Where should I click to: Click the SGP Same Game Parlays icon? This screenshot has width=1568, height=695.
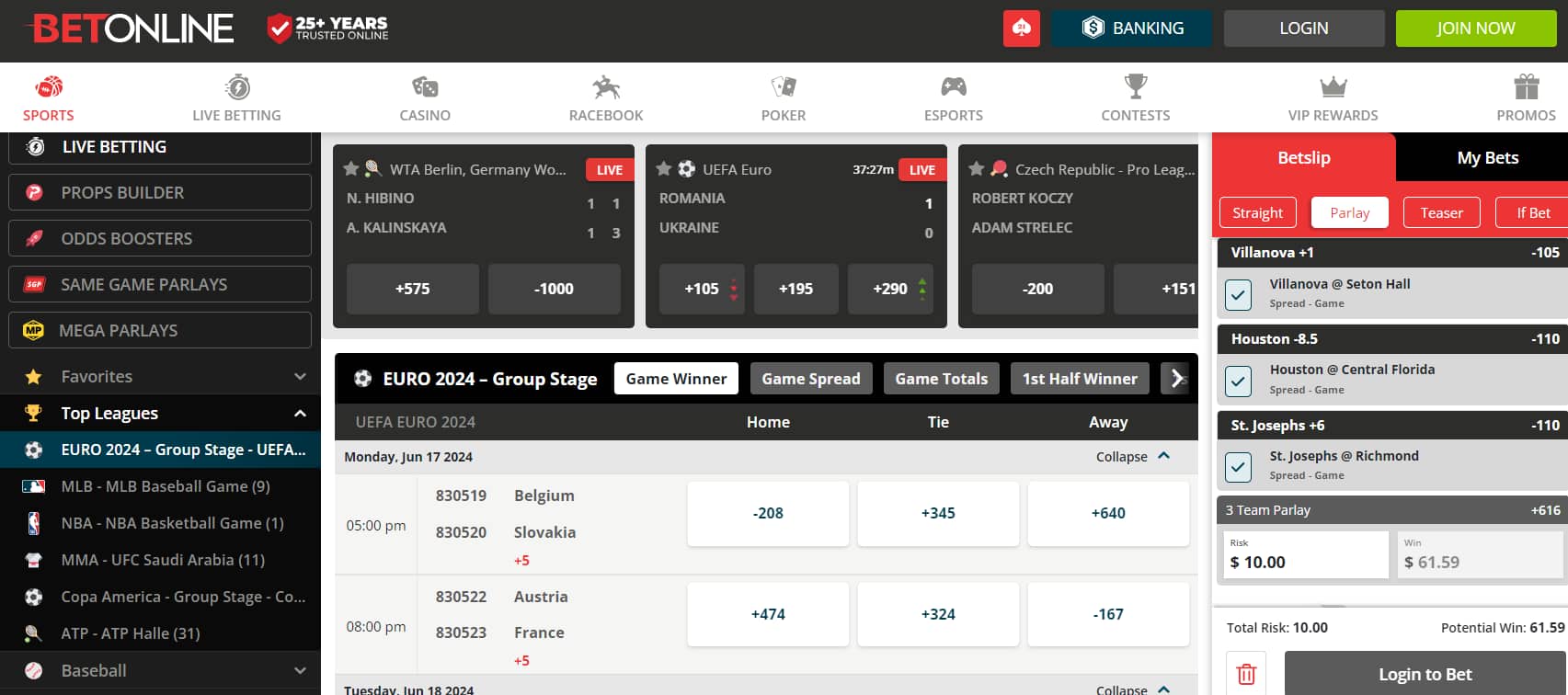[34, 284]
